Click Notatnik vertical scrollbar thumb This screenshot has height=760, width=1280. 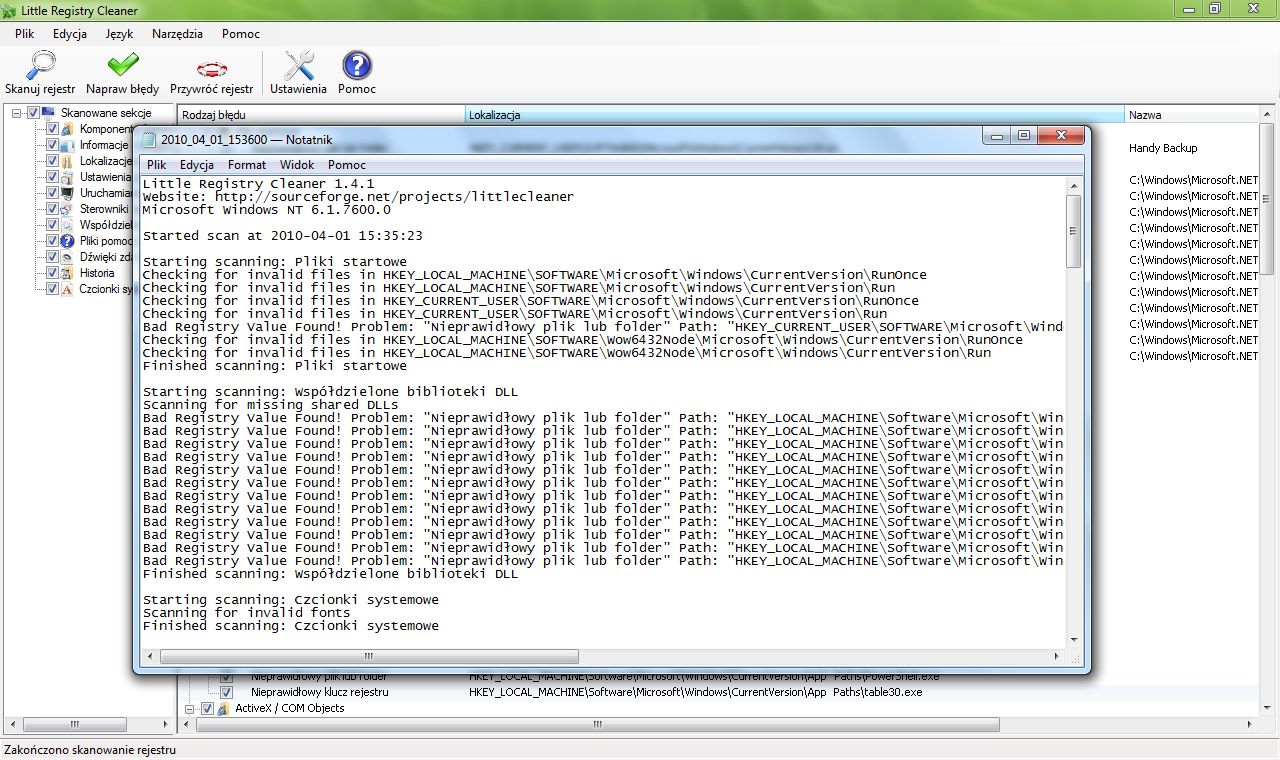[1074, 231]
